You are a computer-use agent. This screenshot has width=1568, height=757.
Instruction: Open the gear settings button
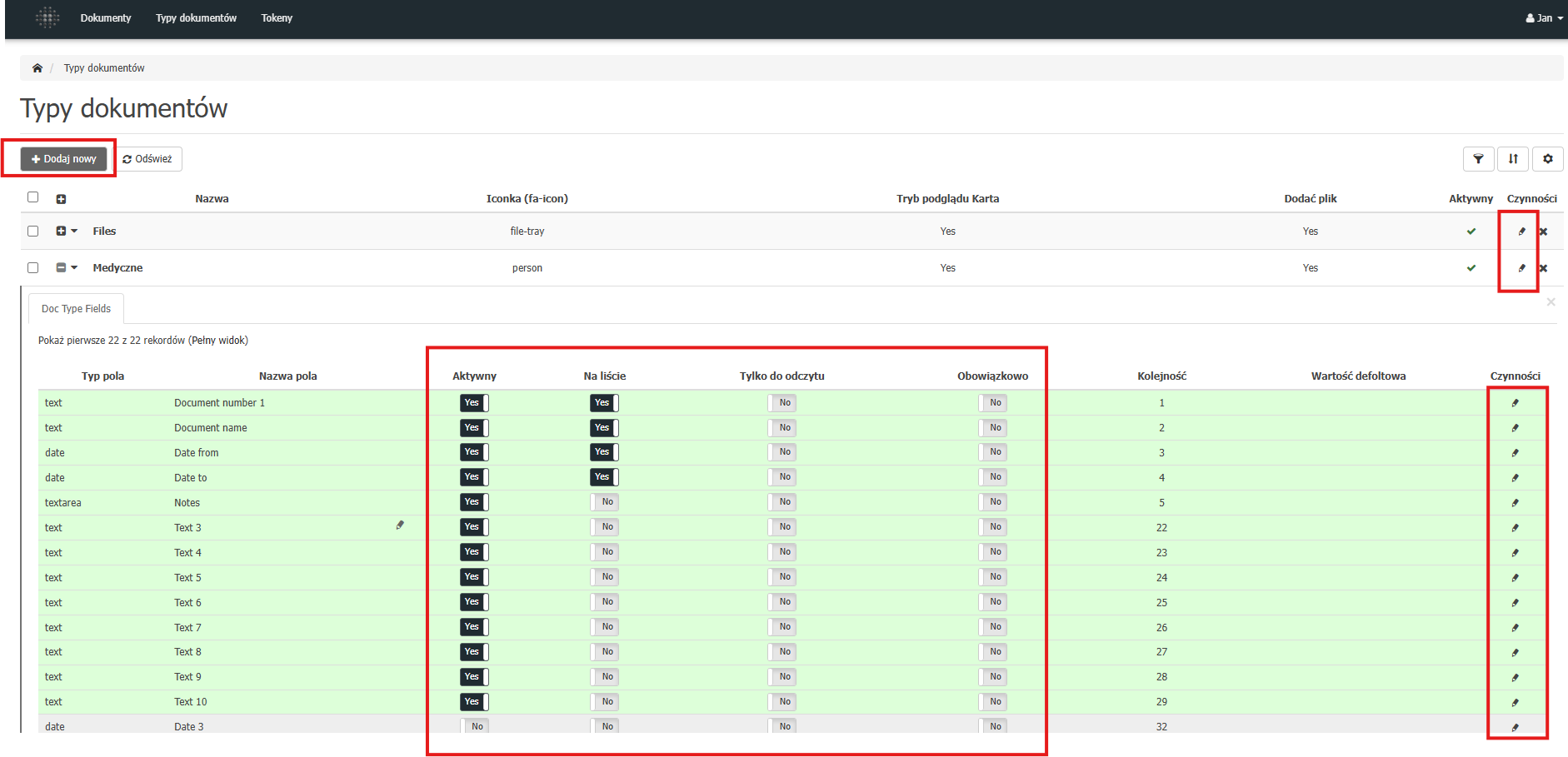[1547, 159]
